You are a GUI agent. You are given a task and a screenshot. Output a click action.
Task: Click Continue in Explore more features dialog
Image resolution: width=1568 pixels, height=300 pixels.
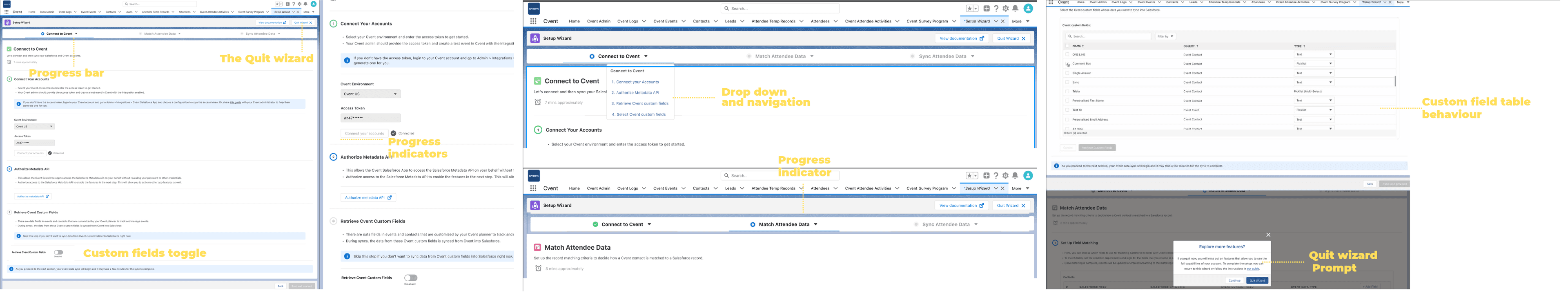coord(1234,280)
